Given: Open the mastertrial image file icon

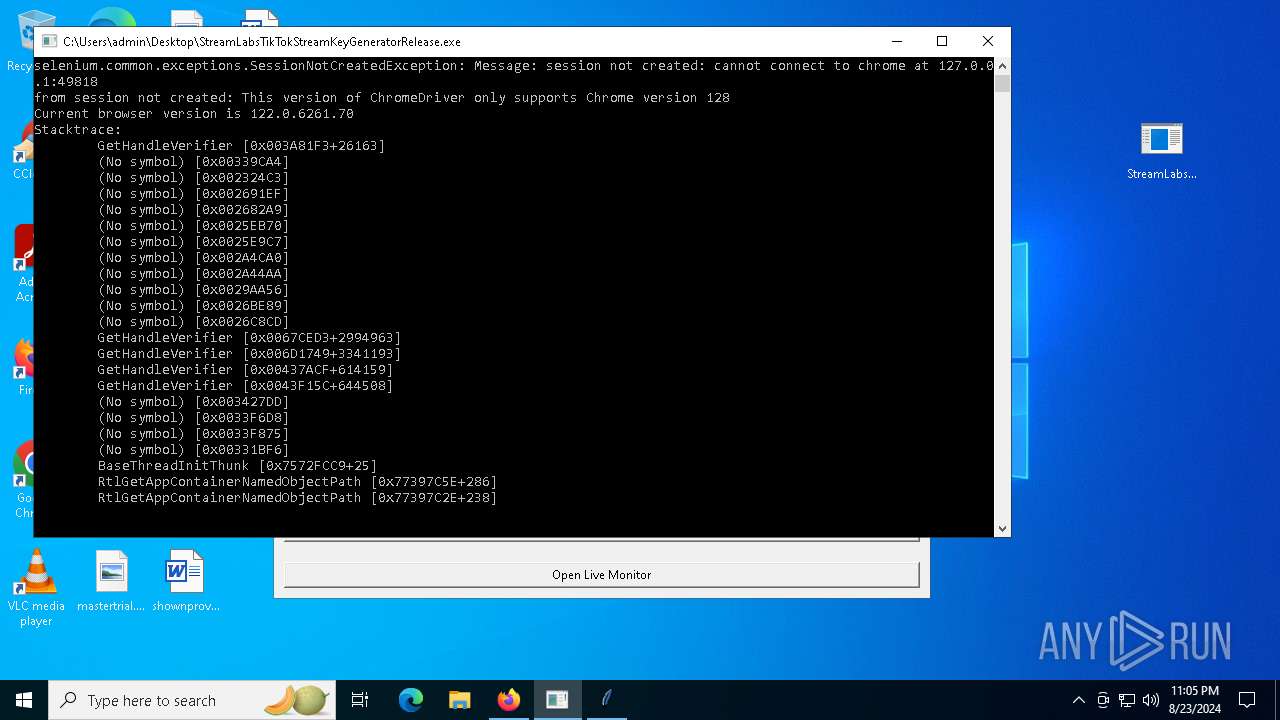Looking at the screenshot, I should (x=111, y=581).
